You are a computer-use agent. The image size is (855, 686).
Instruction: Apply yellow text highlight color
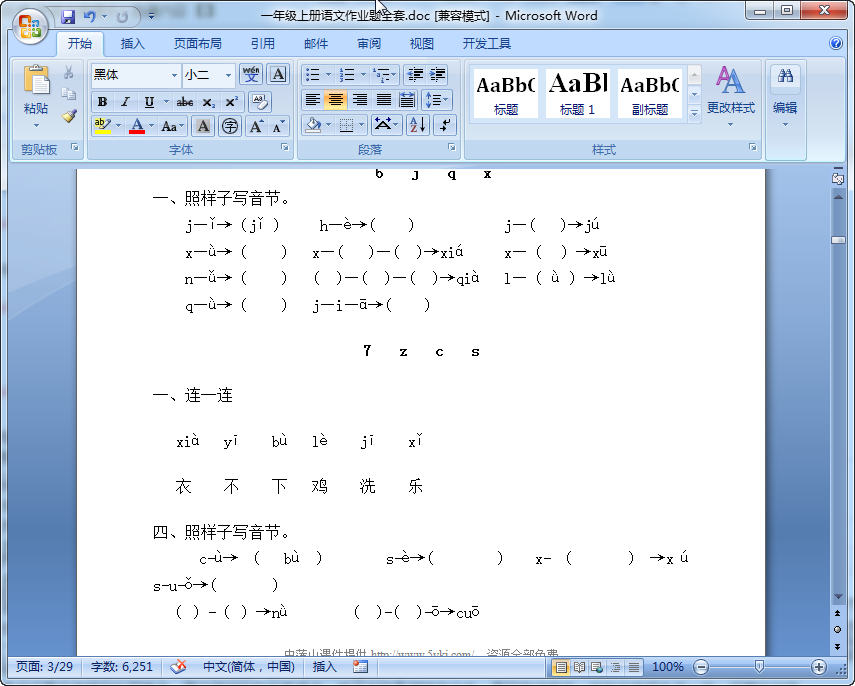[102, 127]
